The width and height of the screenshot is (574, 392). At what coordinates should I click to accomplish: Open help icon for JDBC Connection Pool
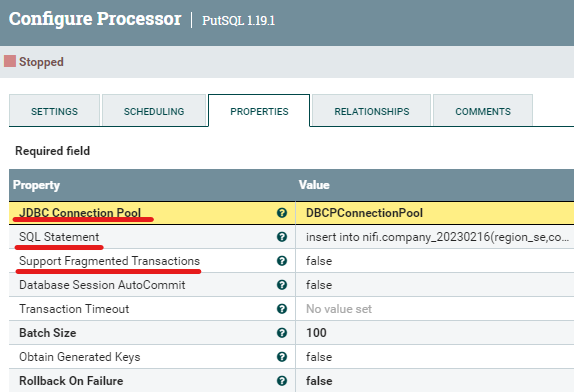click(282, 213)
